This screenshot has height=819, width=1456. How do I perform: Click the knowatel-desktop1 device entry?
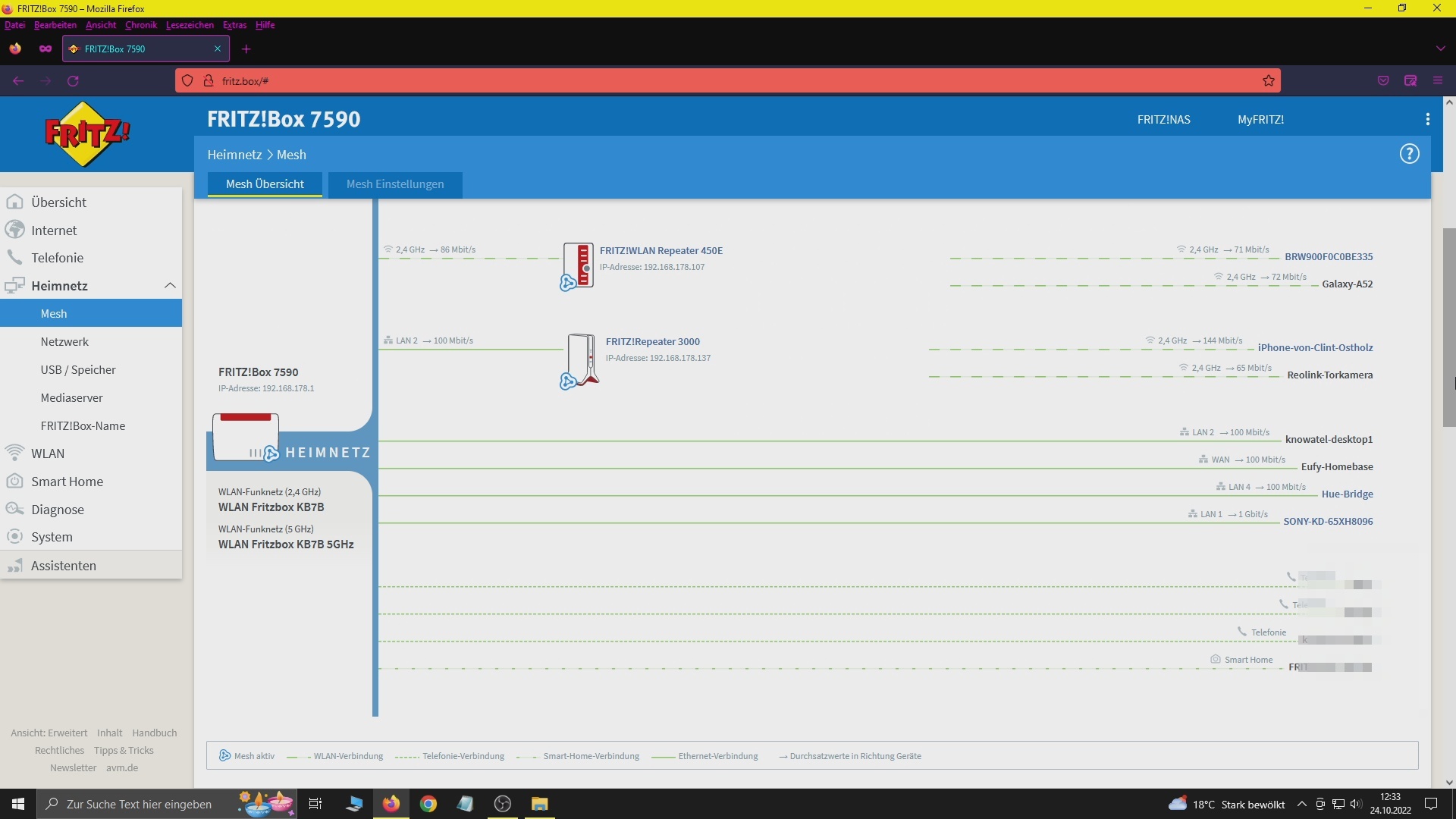(1329, 440)
